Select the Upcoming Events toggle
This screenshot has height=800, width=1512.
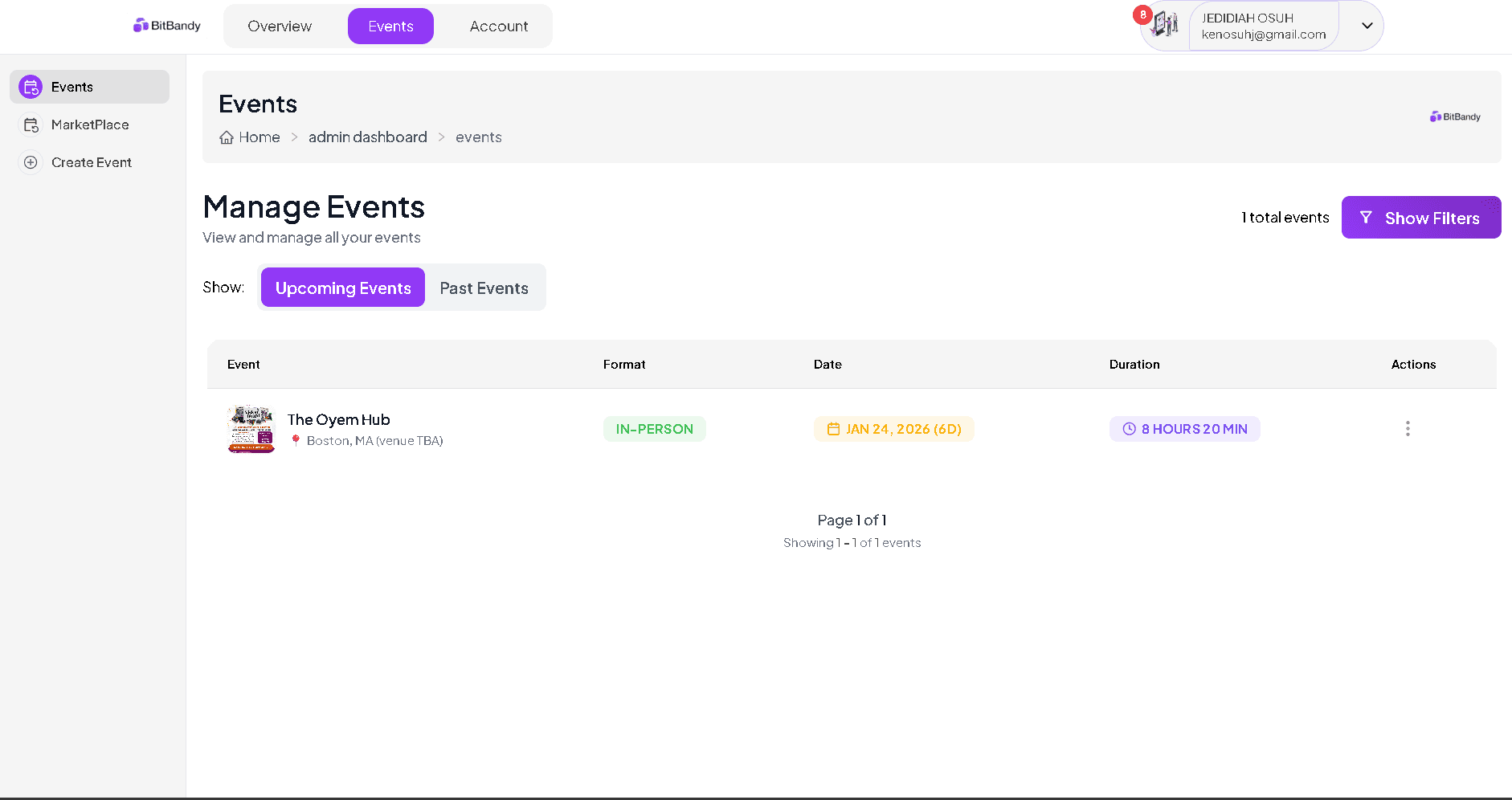[342, 287]
